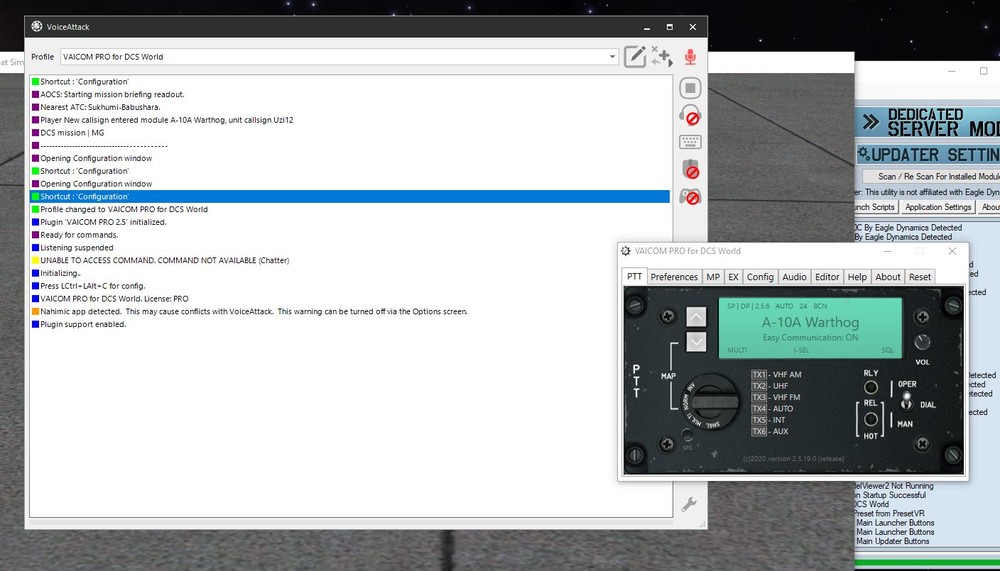Select TX6 AUX entry
The image size is (1000, 571).
pos(770,431)
